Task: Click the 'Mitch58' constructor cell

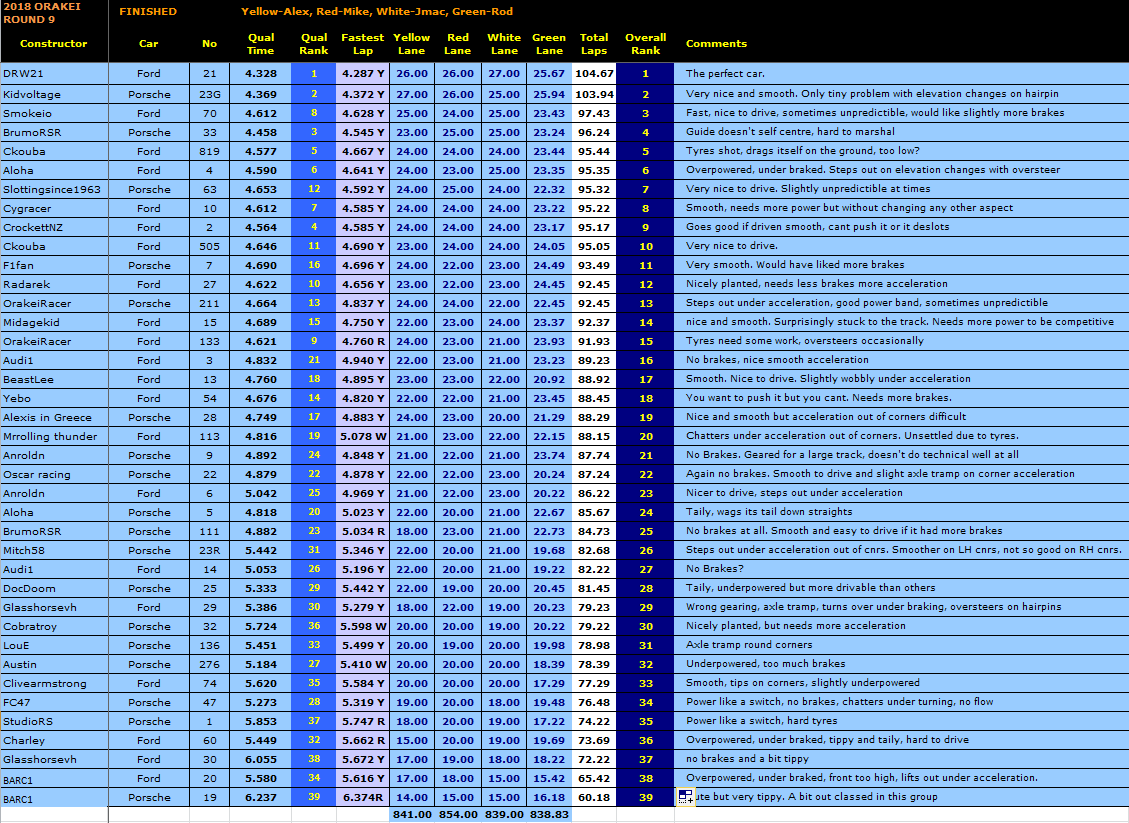Action: tap(55, 551)
